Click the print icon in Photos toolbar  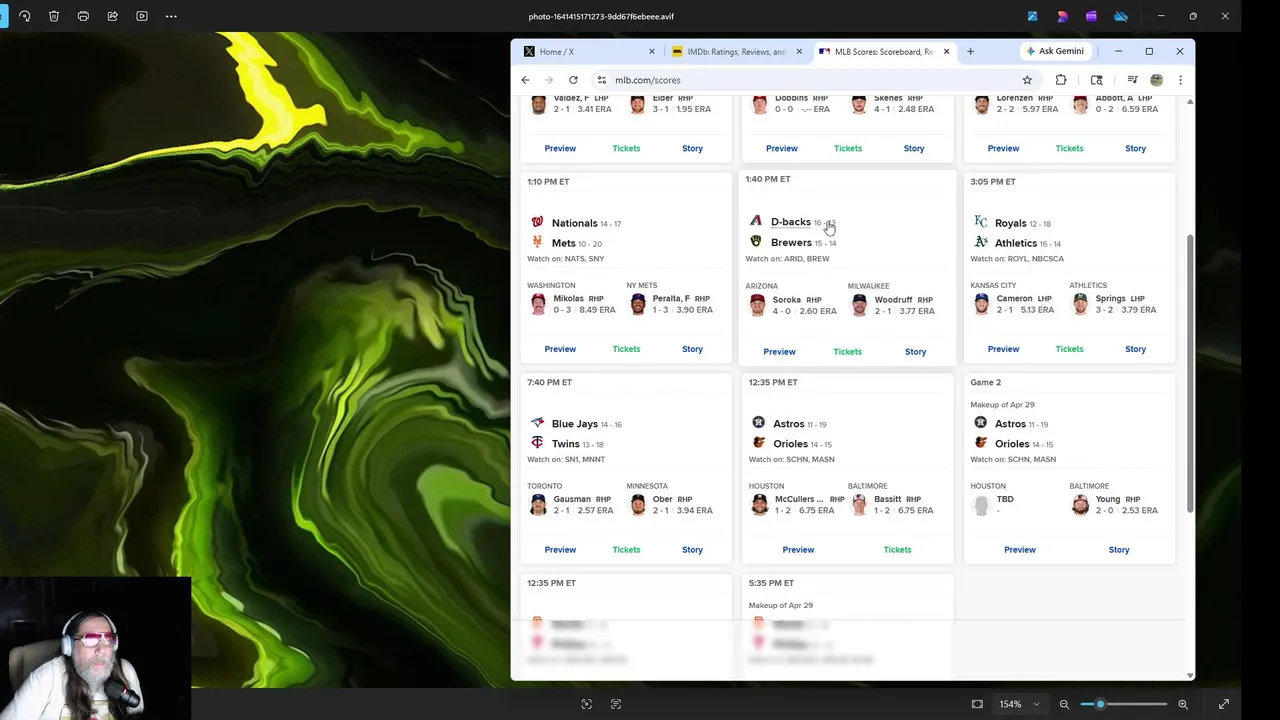pyautogui.click(x=83, y=16)
